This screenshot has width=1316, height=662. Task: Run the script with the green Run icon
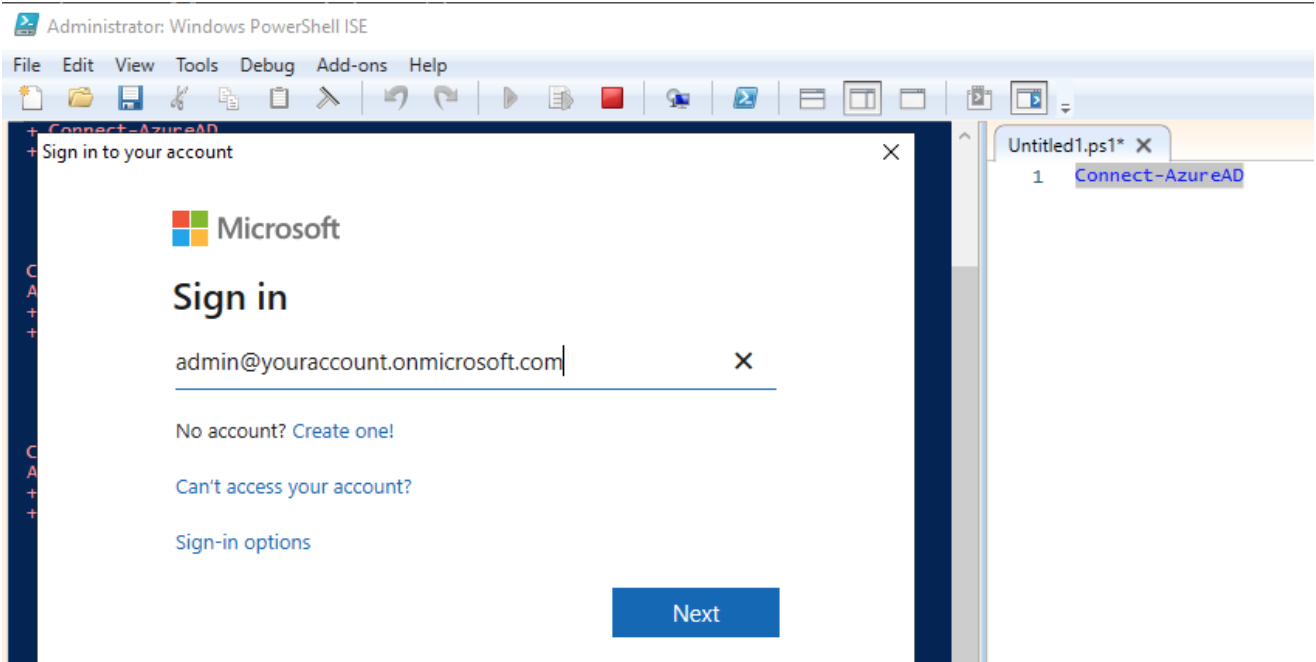[510, 97]
